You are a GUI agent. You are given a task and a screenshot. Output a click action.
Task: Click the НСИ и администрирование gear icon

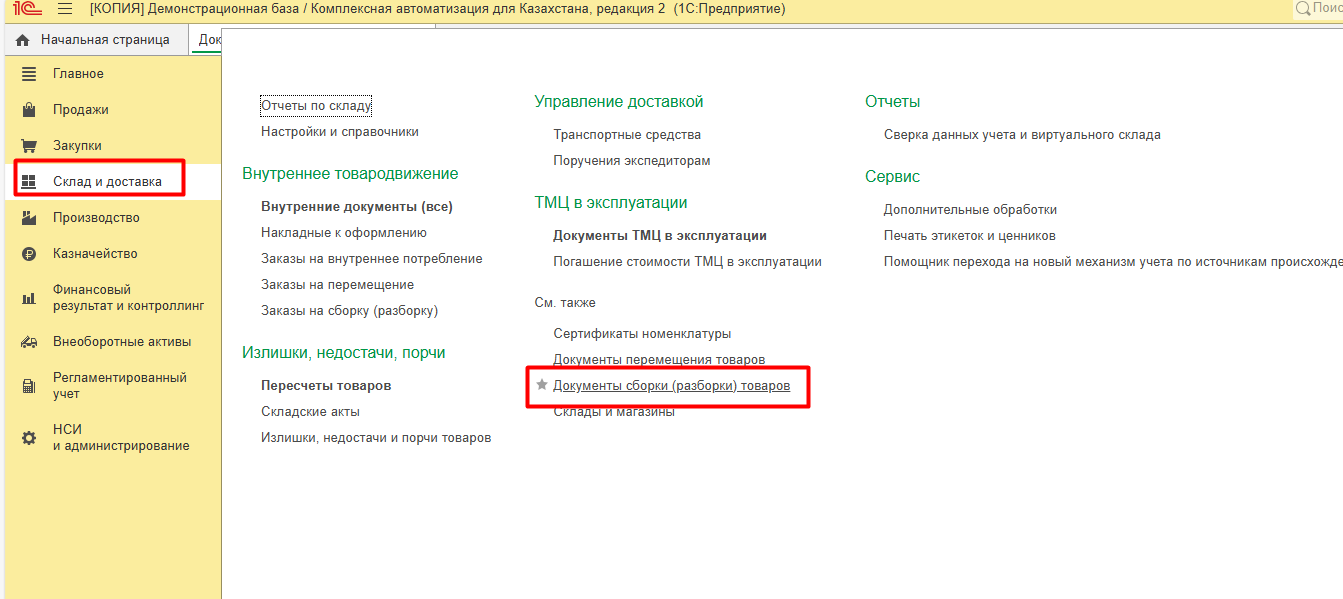(x=29, y=438)
